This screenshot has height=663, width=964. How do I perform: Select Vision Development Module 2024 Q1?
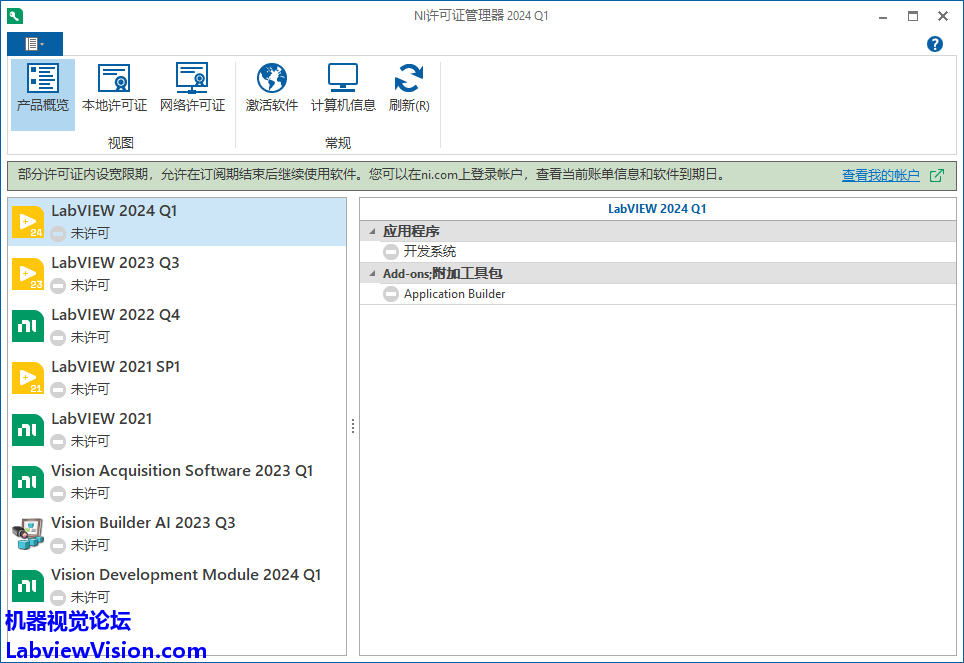click(177, 586)
